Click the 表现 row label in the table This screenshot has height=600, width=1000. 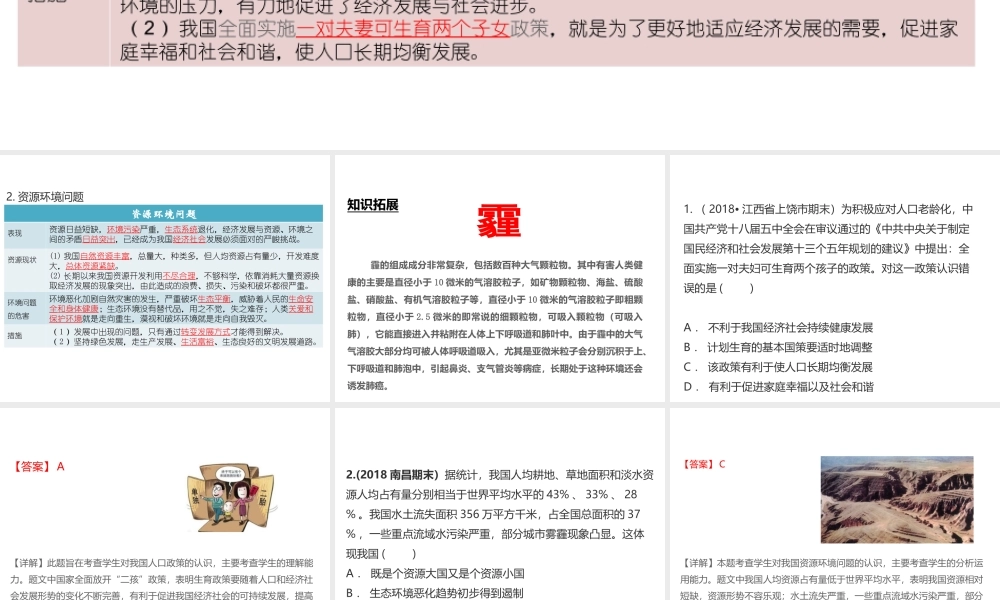point(15,233)
